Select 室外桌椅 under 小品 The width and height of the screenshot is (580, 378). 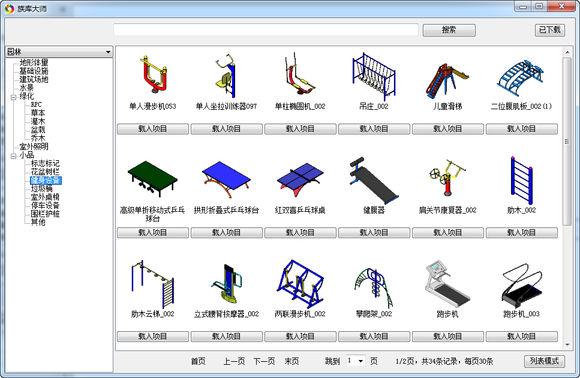point(45,197)
